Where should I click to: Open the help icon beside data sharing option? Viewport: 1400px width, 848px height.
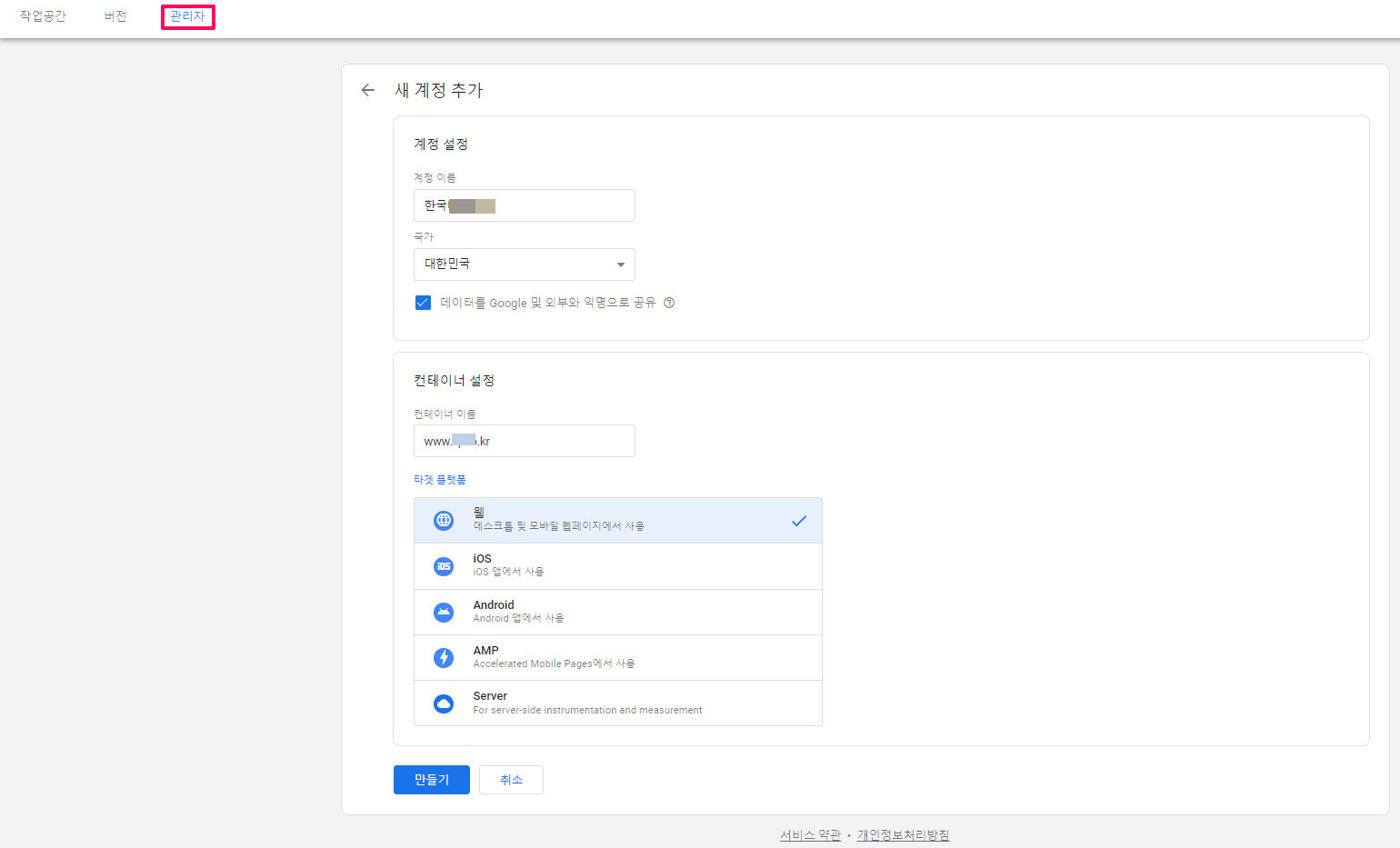(669, 302)
